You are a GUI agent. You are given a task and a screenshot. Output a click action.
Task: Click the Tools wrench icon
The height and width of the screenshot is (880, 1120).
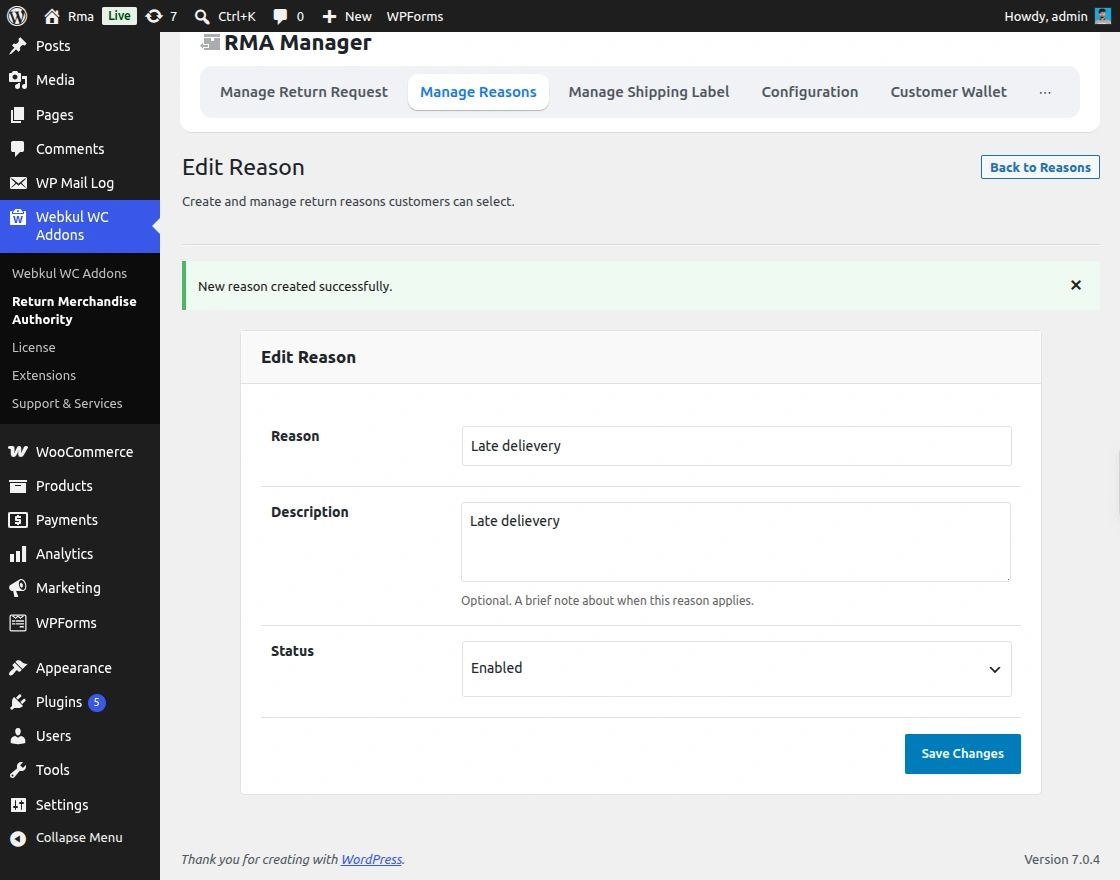[18, 770]
